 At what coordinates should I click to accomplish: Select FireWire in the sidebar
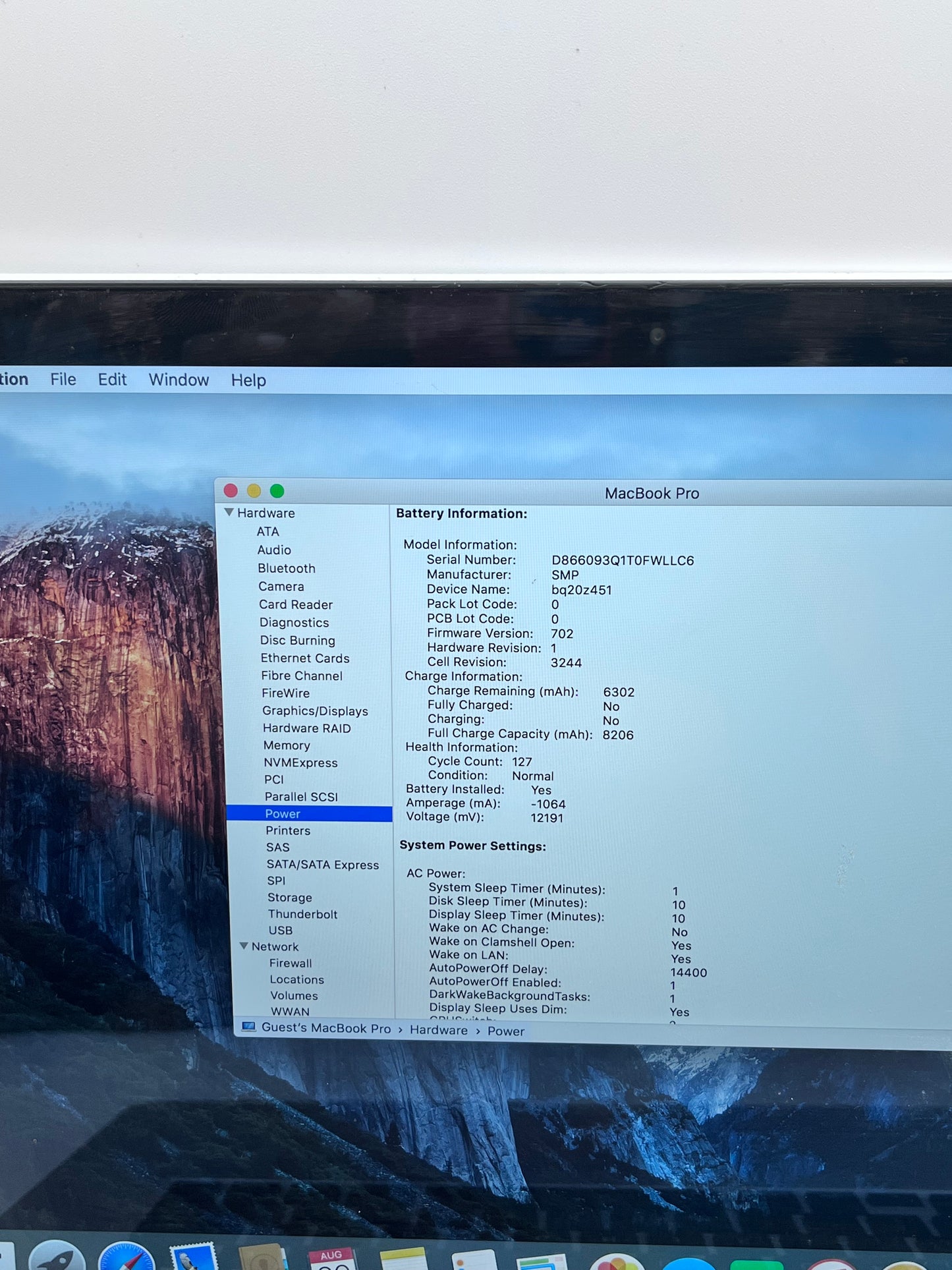click(286, 693)
